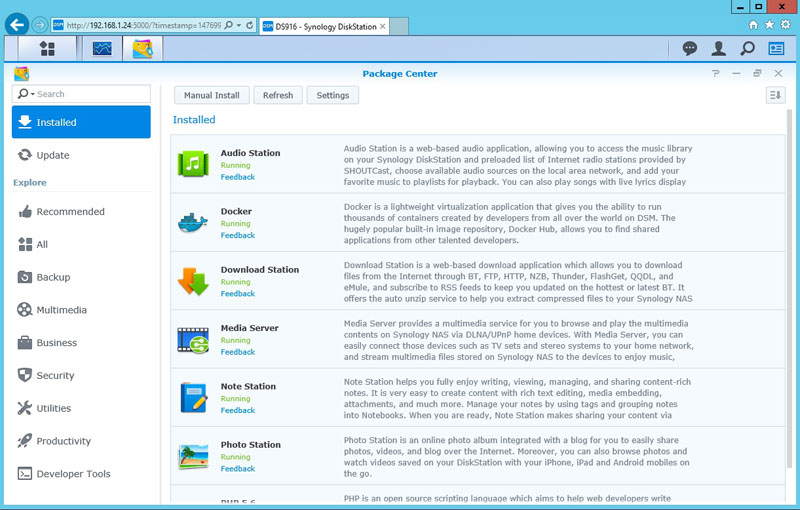Open the Multimedia category
Image resolution: width=800 pixels, height=510 pixels.
81,310
